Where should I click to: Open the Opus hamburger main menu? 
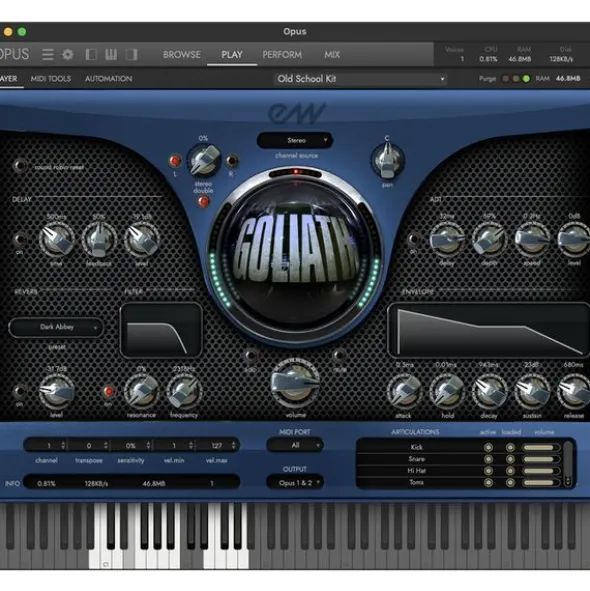(x=48, y=55)
